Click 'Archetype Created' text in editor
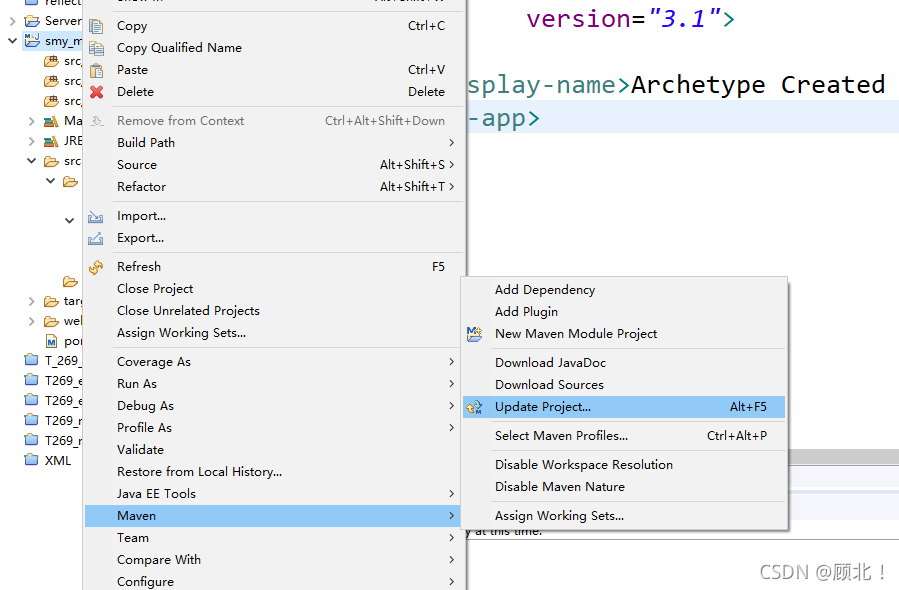Viewport: 899px width, 590px height. [x=758, y=85]
